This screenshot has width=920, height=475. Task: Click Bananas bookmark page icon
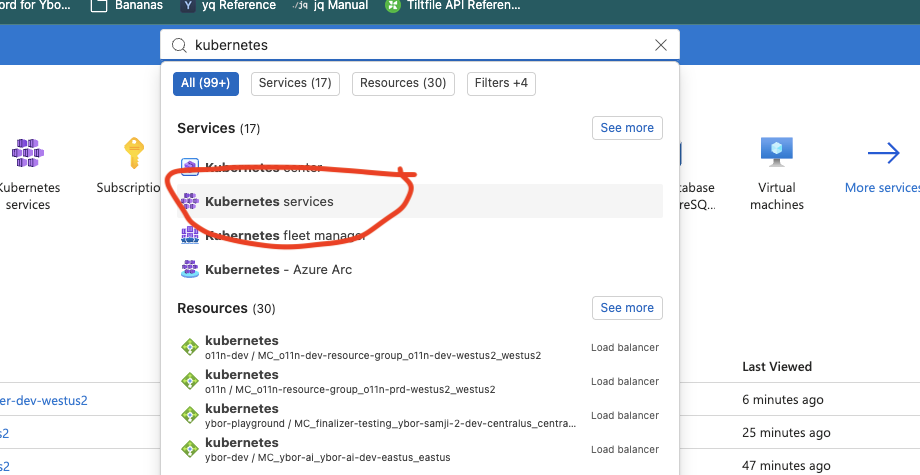coord(99,6)
